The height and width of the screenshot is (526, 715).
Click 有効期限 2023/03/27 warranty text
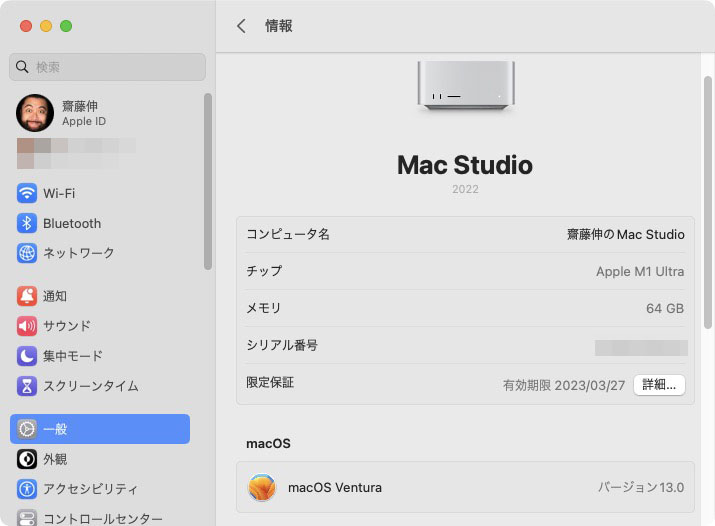click(x=564, y=386)
